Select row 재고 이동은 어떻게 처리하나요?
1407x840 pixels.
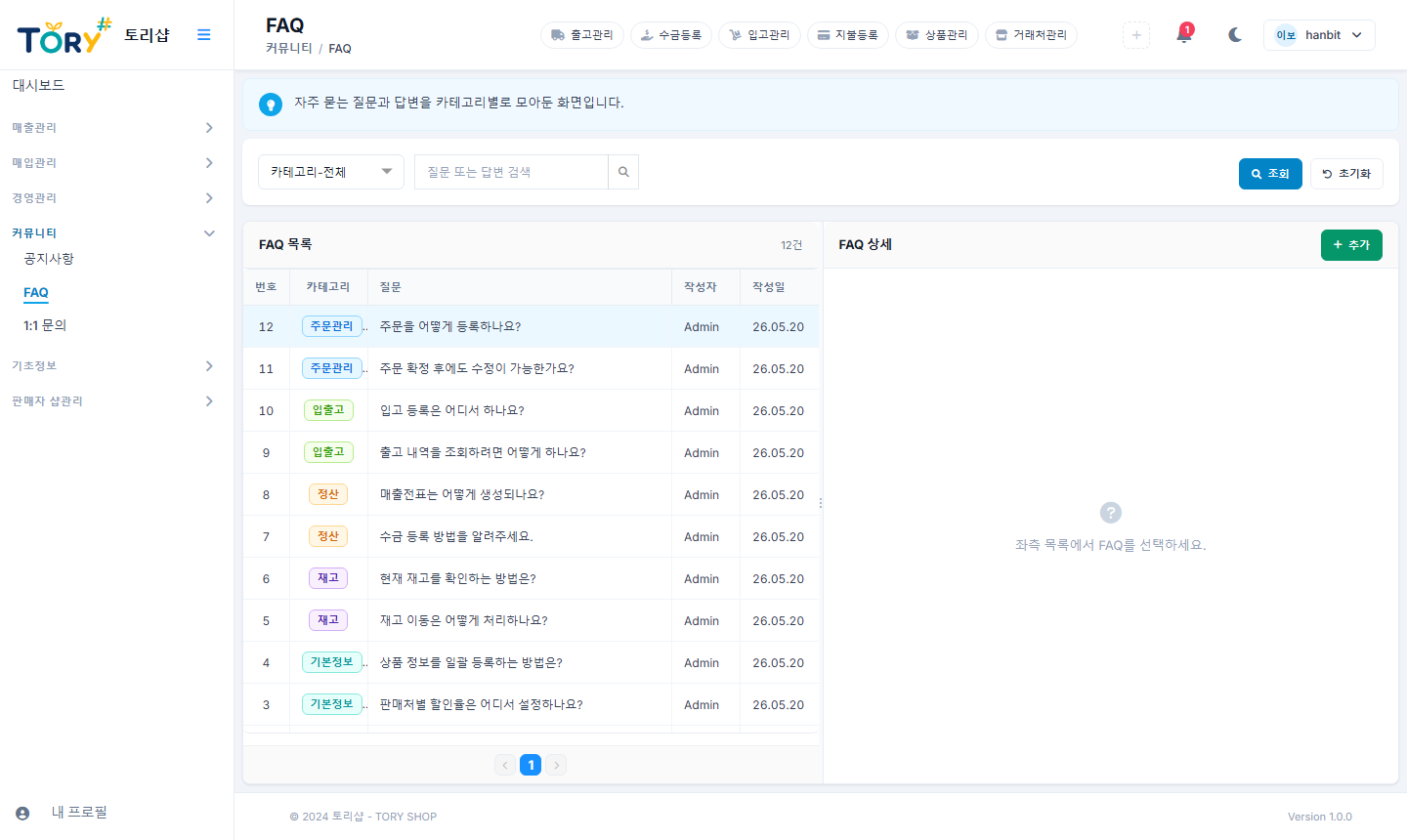(x=531, y=621)
